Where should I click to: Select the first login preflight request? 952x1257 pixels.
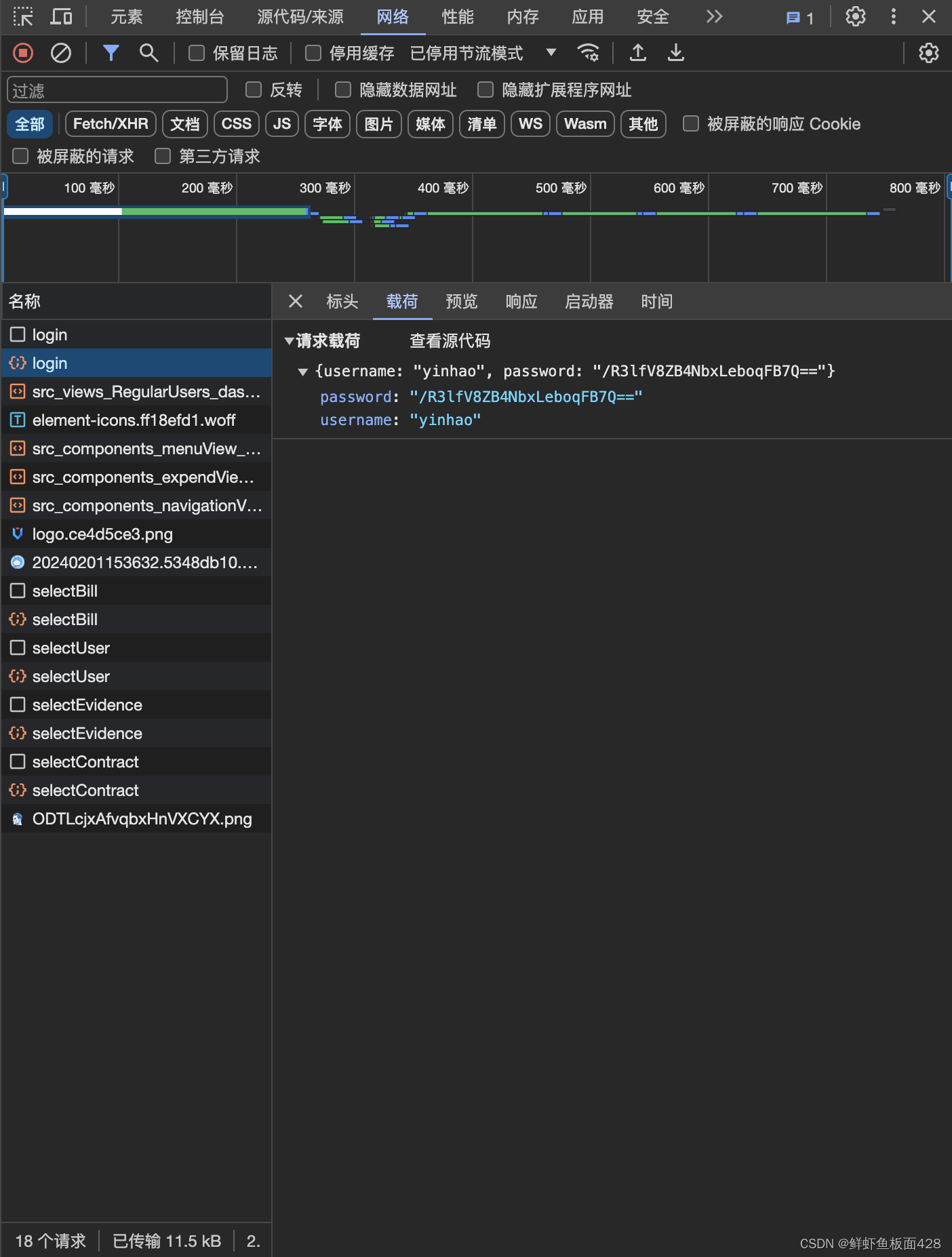click(136, 335)
